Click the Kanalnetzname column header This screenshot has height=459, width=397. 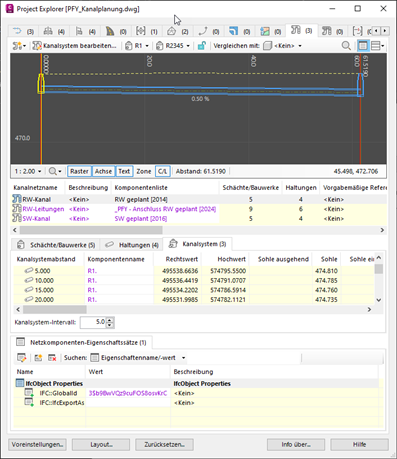(x=38, y=188)
